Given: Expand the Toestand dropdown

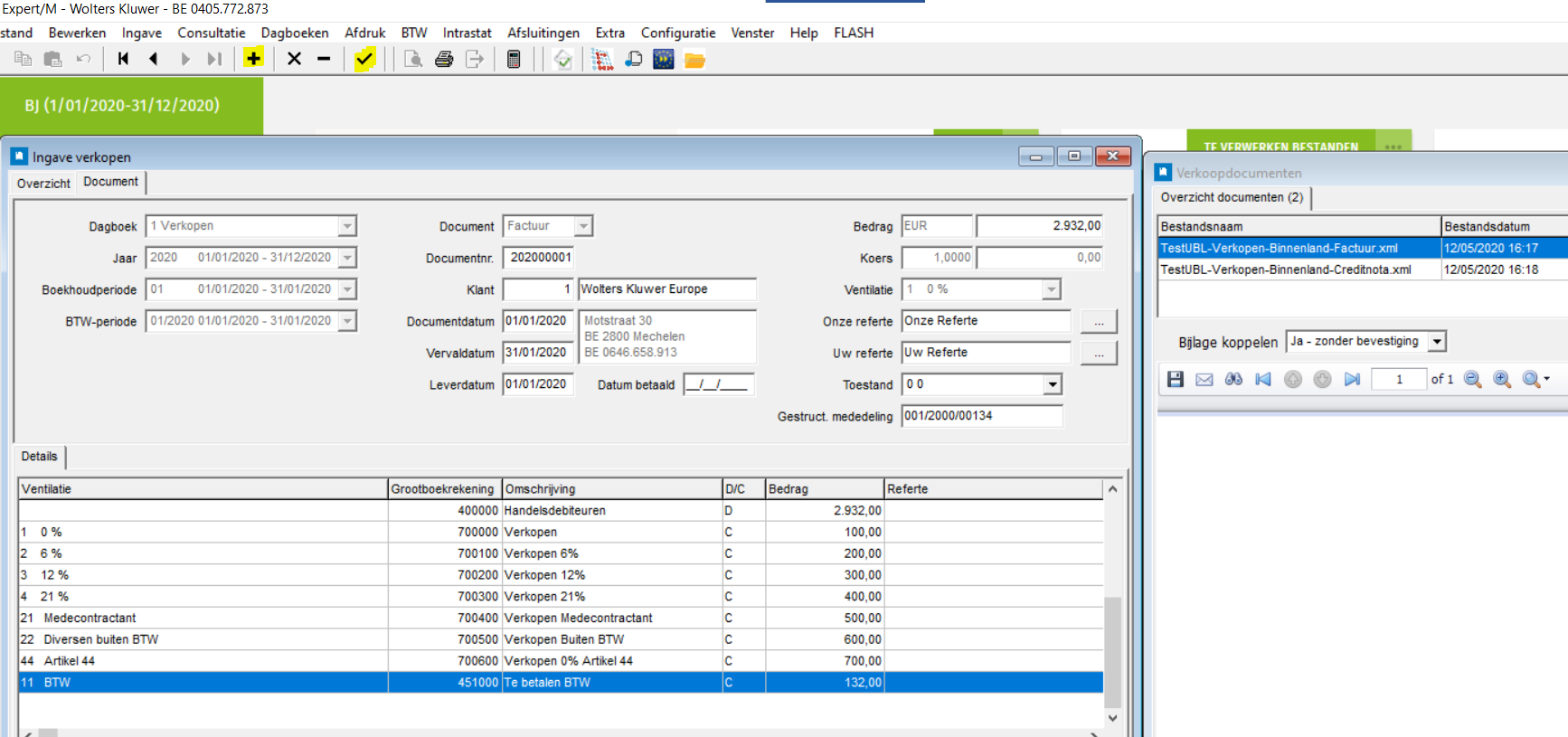Looking at the screenshot, I should click(1053, 385).
